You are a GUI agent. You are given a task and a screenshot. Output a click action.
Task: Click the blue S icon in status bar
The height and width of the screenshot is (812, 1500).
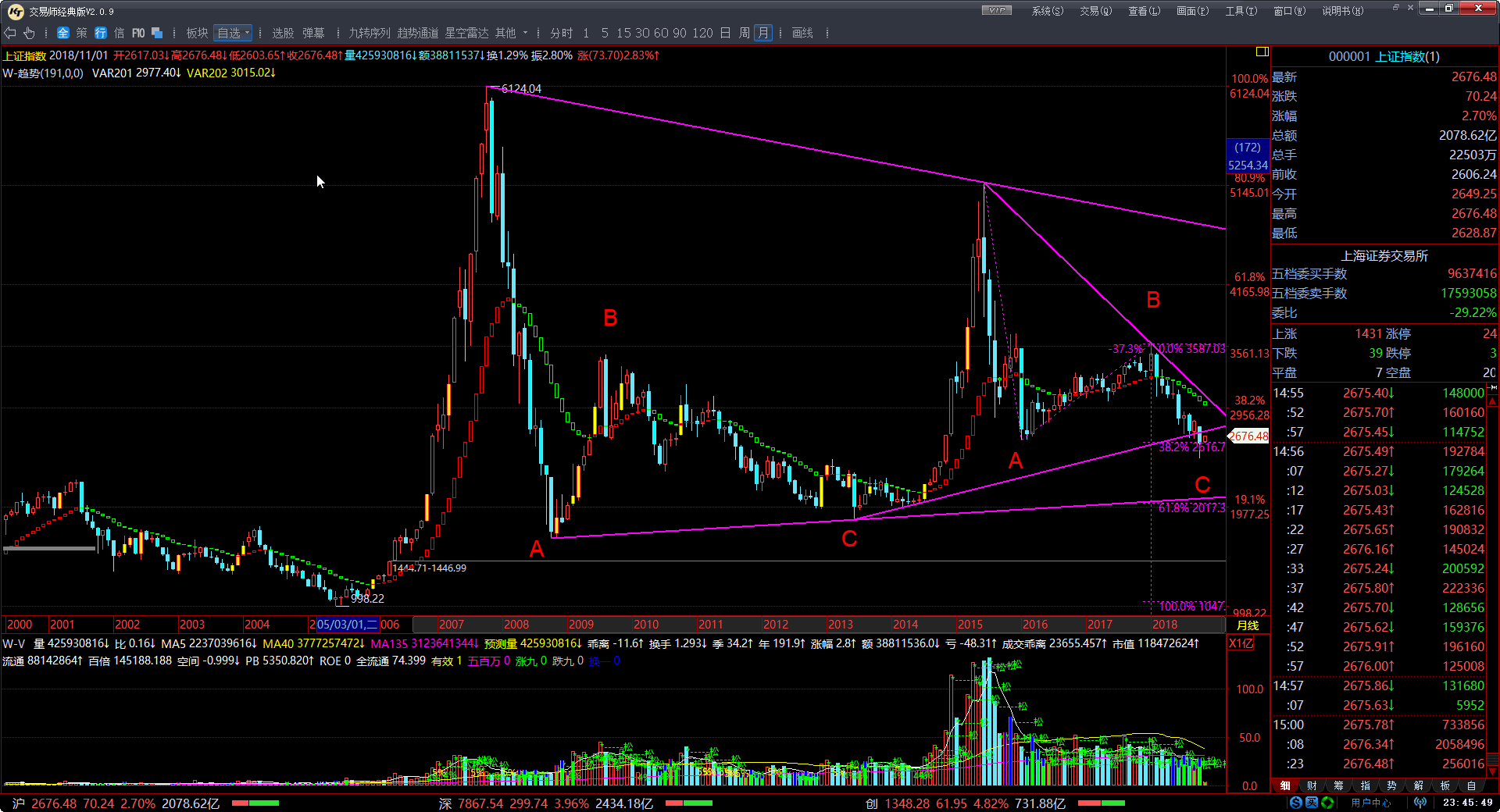[x=1296, y=803]
